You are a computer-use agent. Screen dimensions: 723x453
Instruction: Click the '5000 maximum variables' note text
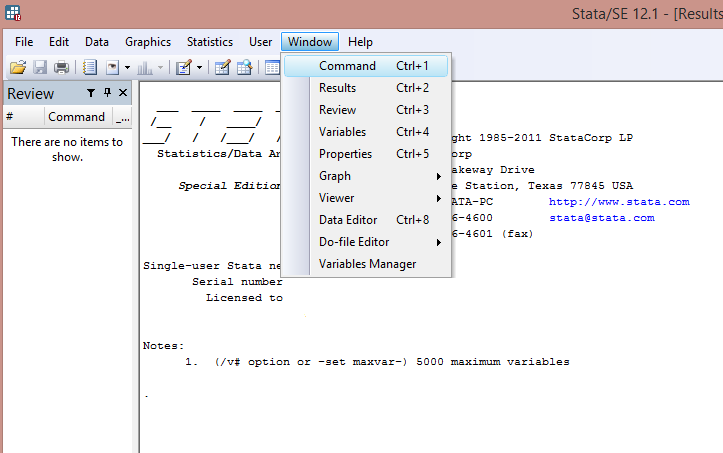[x=493, y=362]
